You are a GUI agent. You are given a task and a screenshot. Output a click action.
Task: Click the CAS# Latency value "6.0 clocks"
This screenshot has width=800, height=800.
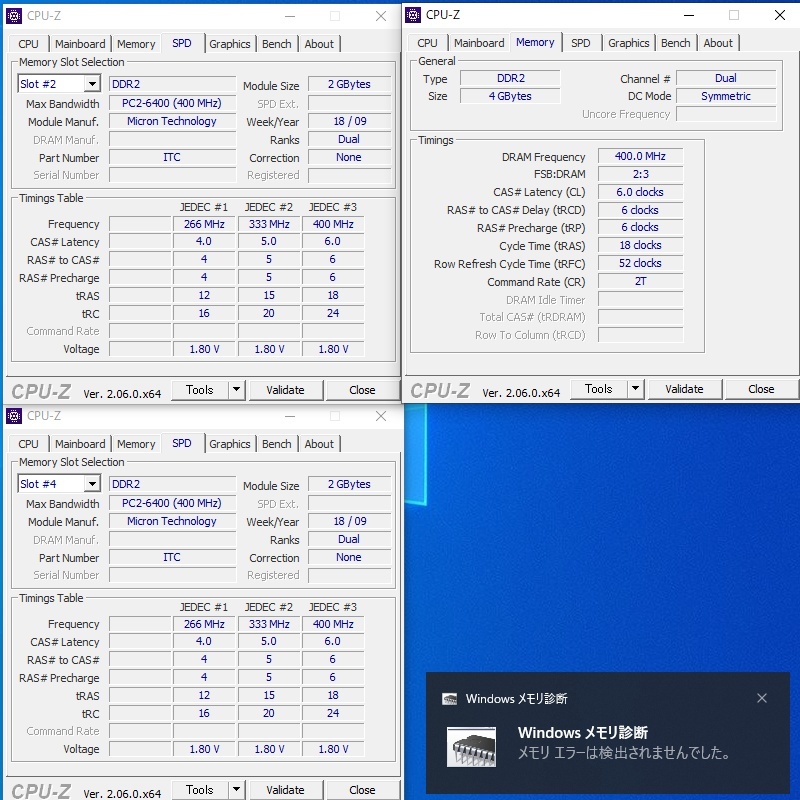[640, 192]
